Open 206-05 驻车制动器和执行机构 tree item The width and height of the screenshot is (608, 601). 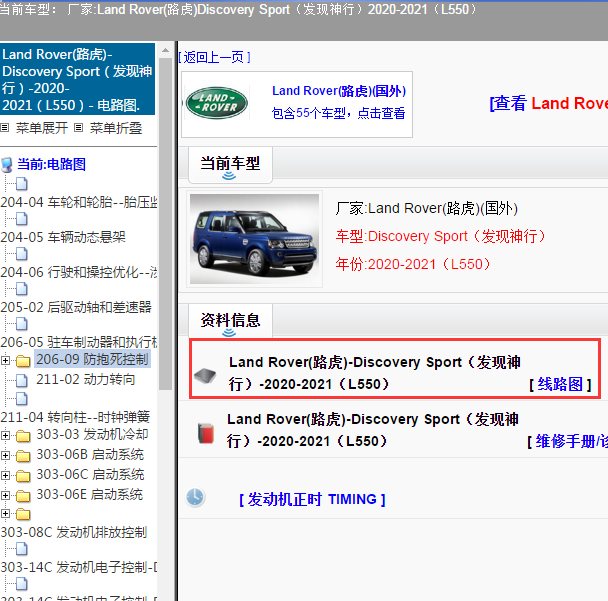click(x=79, y=342)
